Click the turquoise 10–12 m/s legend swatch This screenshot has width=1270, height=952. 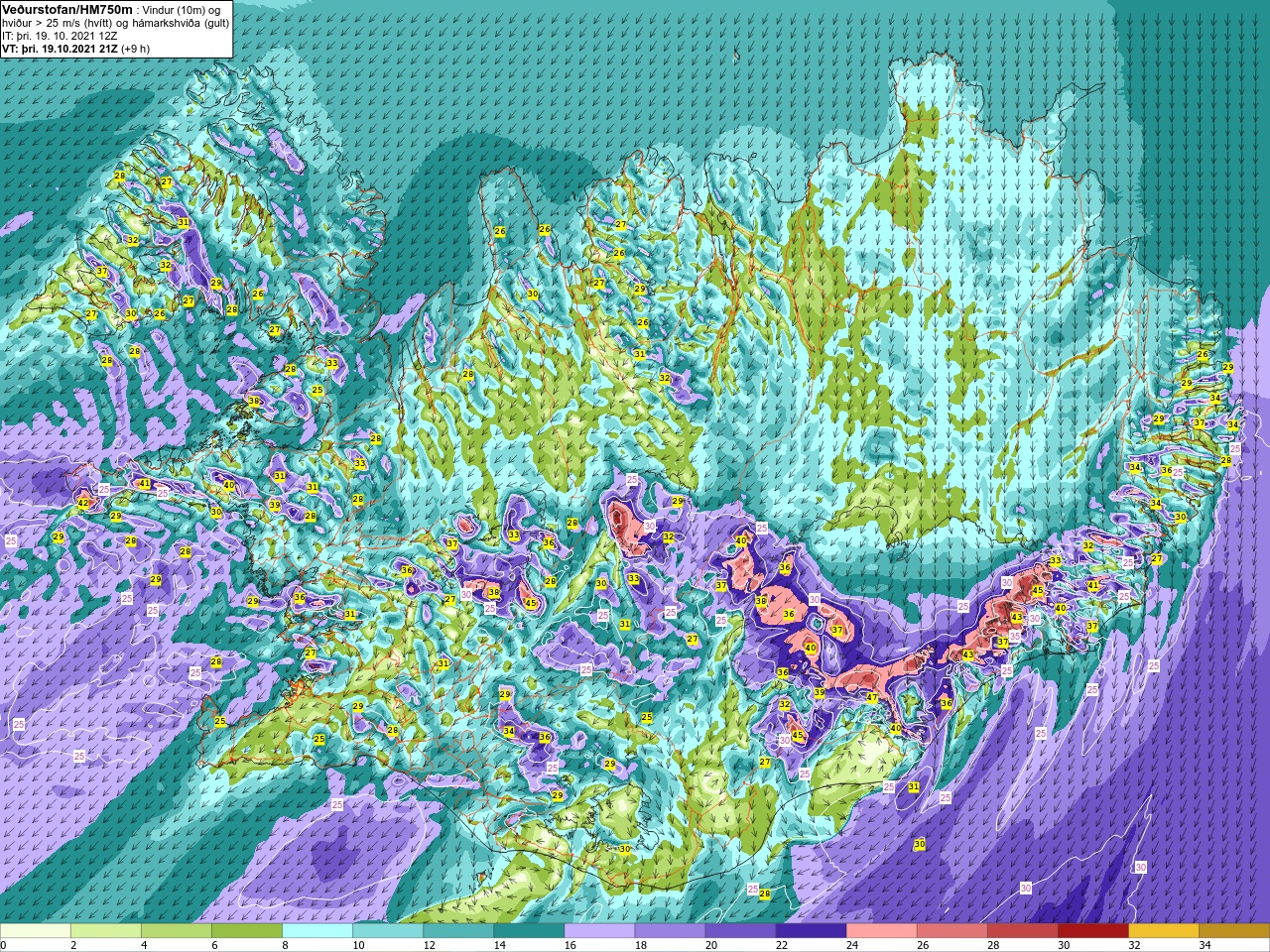[x=388, y=931]
